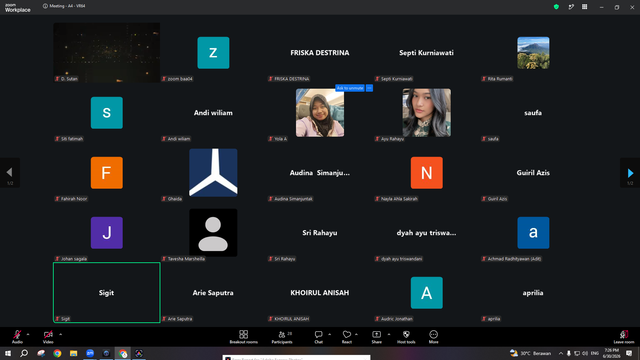Click the phone call icon in title bar
This screenshot has height=360, width=640.
coord(571,7)
